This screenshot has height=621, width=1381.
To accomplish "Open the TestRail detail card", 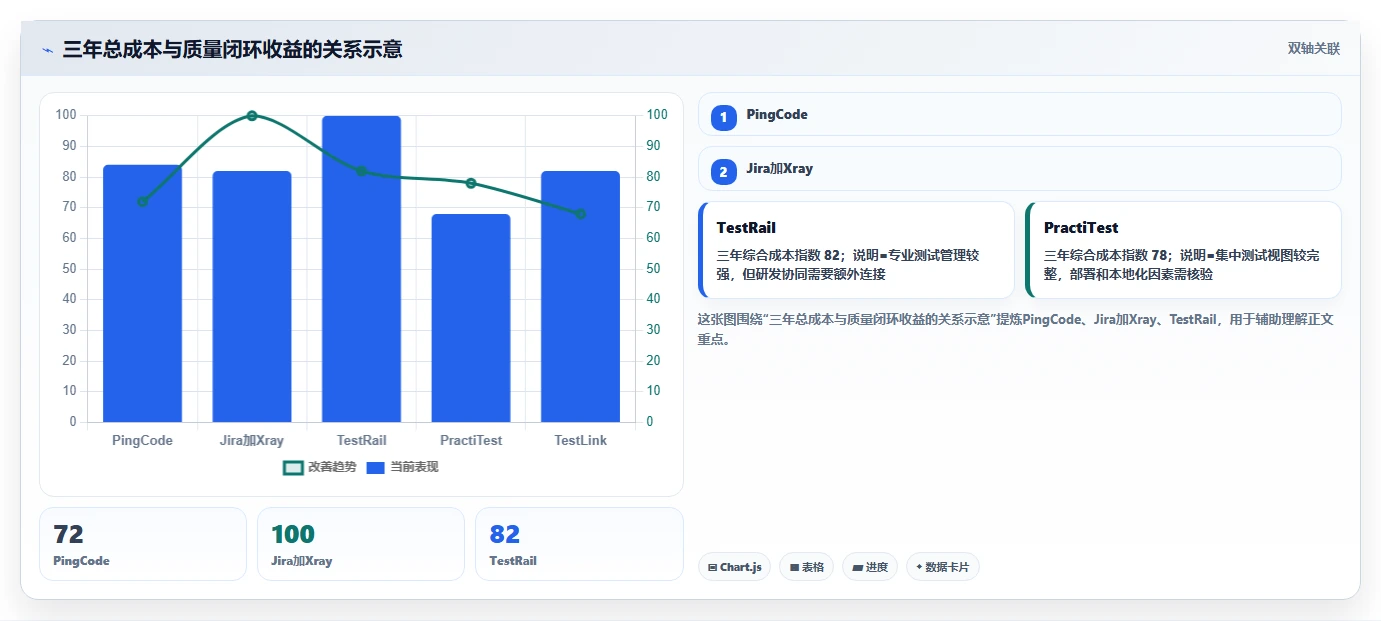I will tap(856, 250).
